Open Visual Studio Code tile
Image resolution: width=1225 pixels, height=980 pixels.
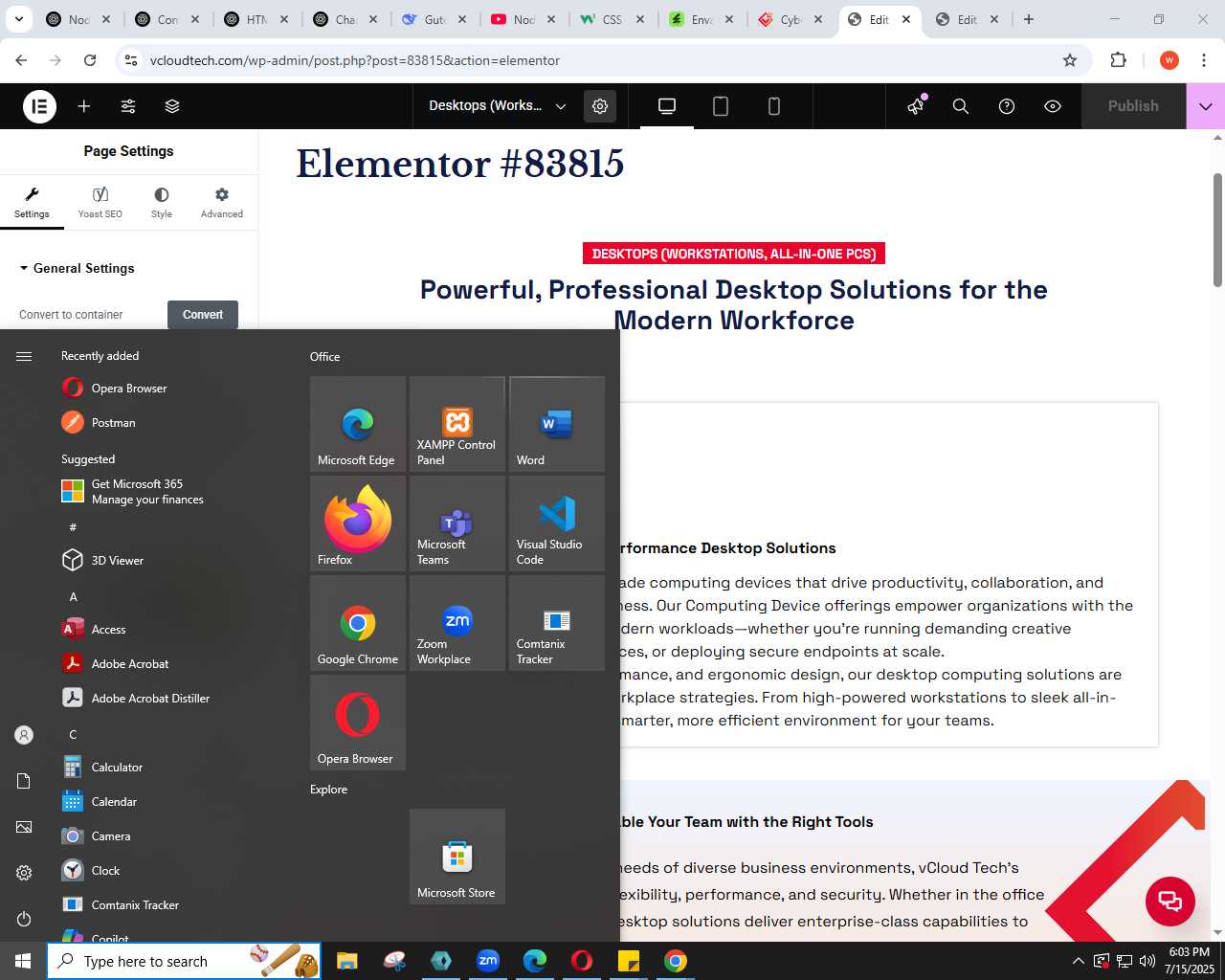(557, 523)
